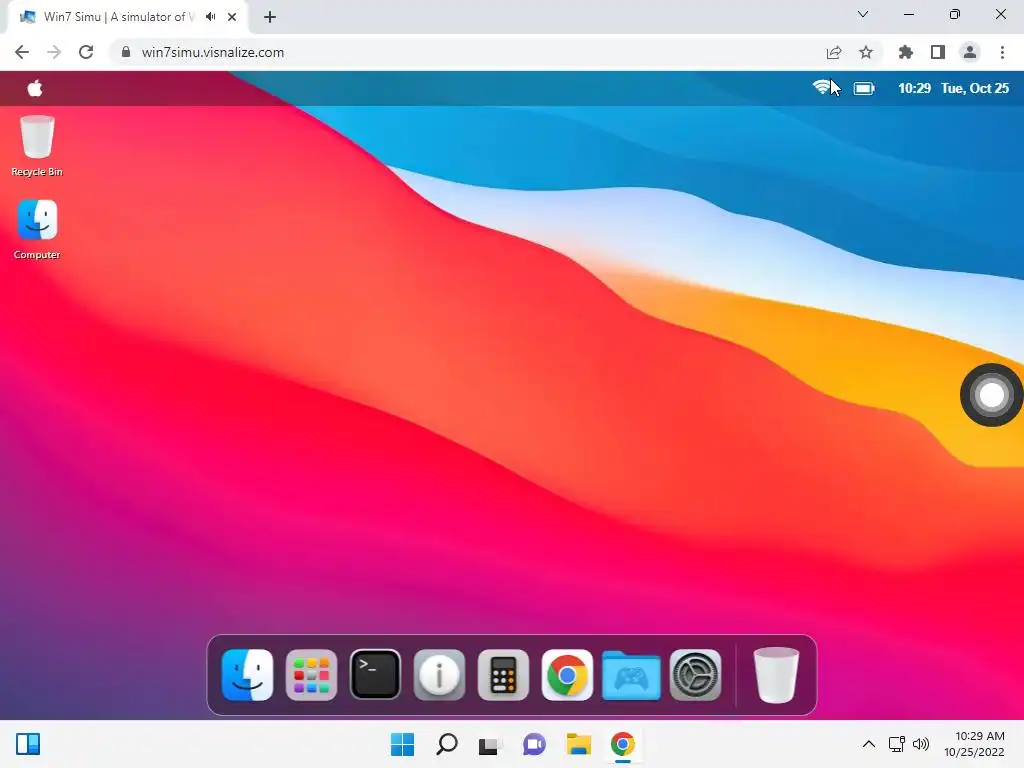Open Windows widgets panel in taskbar
Screen dimensions: 1024x768
pos(28,744)
